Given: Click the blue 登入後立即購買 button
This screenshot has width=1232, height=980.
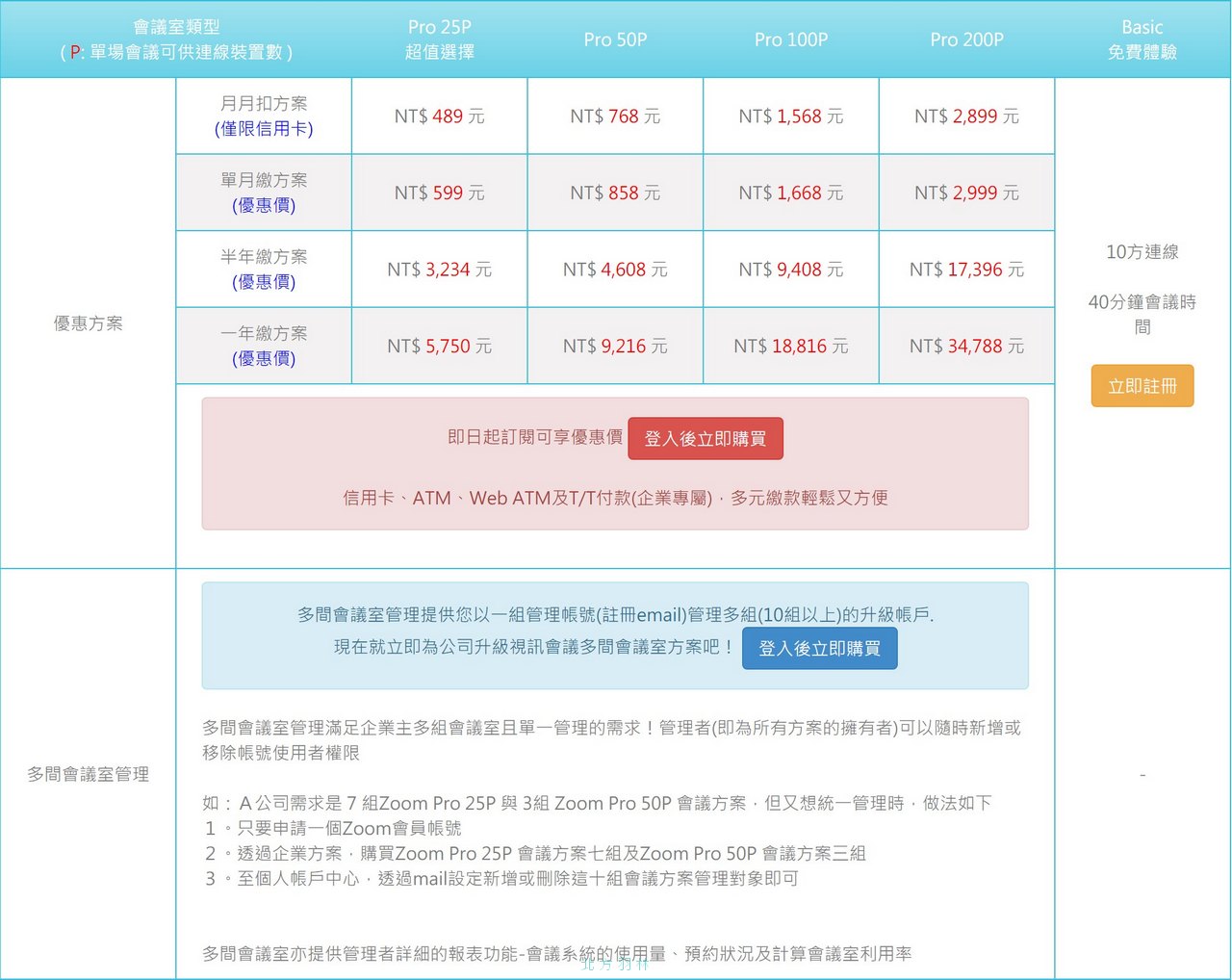Looking at the screenshot, I should (819, 649).
